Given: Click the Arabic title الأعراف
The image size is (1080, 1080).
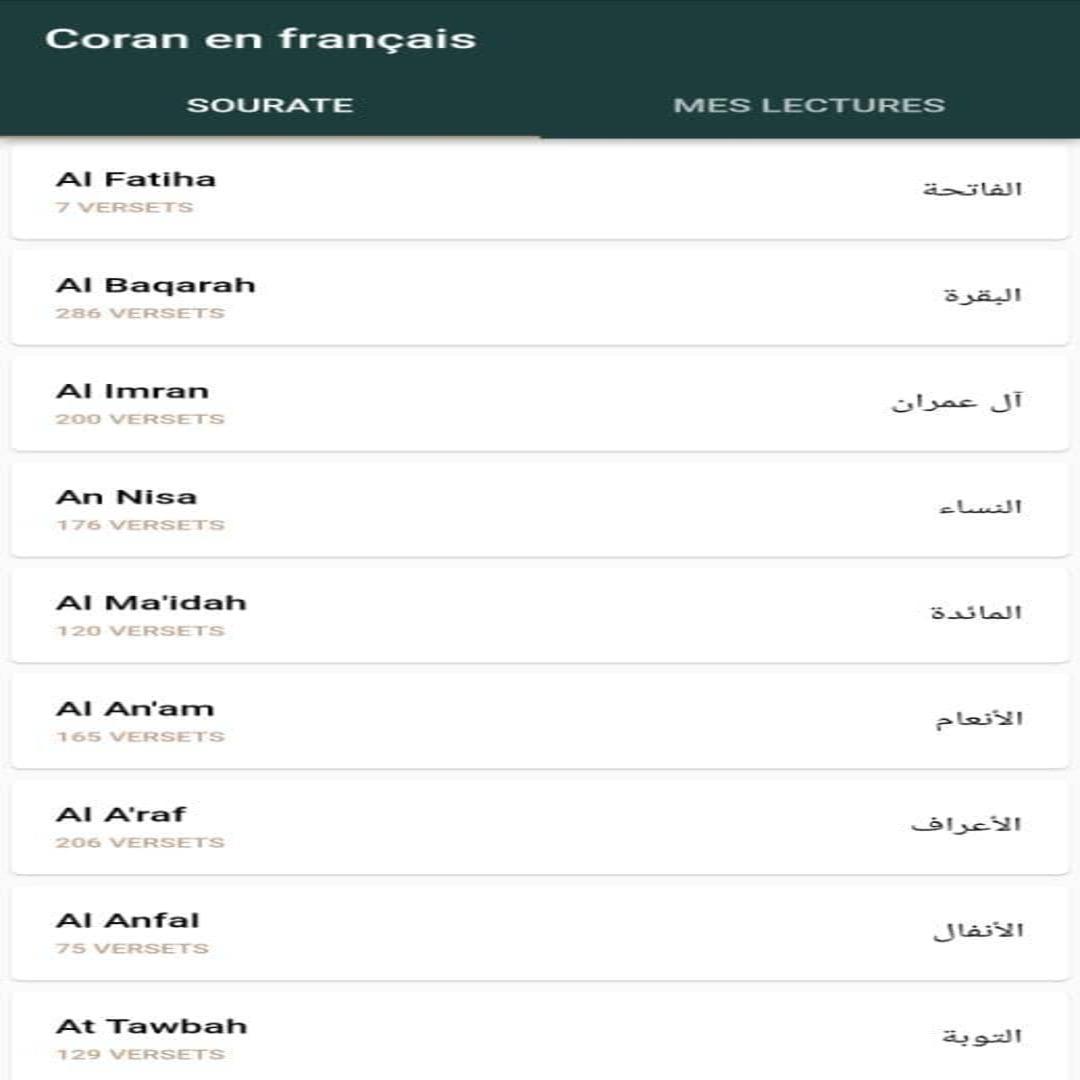Looking at the screenshot, I should click(x=966, y=824).
